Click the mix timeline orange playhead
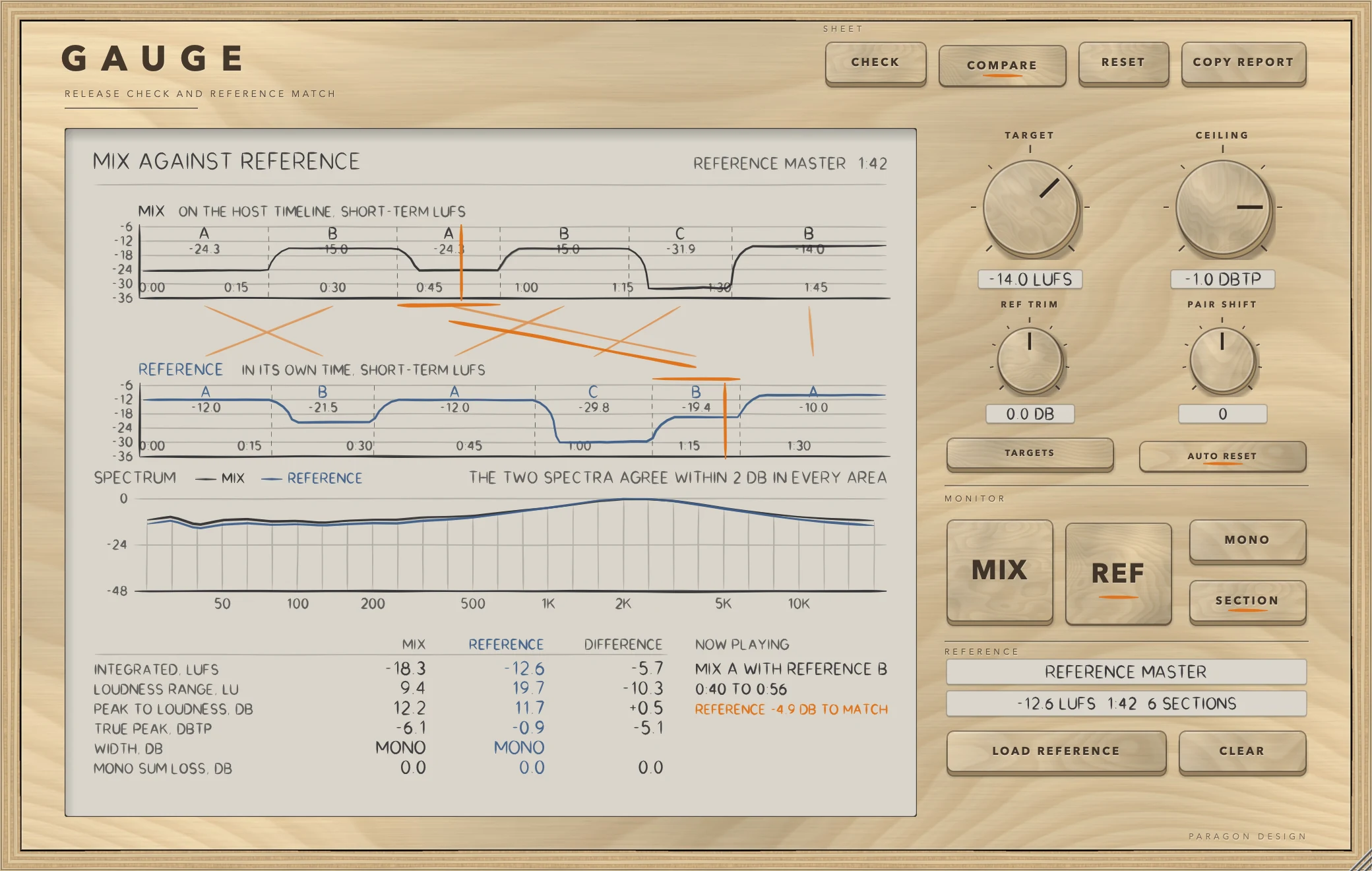This screenshot has height=871, width=1372. (x=461, y=263)
